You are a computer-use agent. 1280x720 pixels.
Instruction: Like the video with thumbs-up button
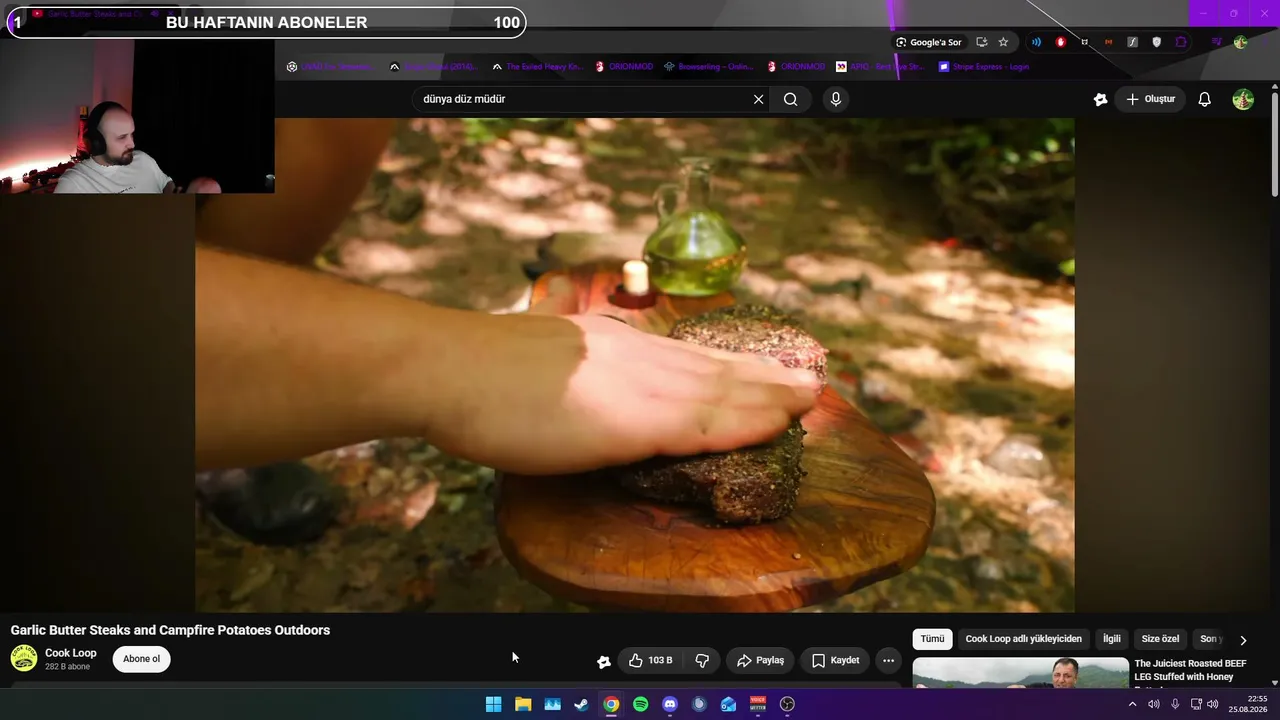click(650, 660)
